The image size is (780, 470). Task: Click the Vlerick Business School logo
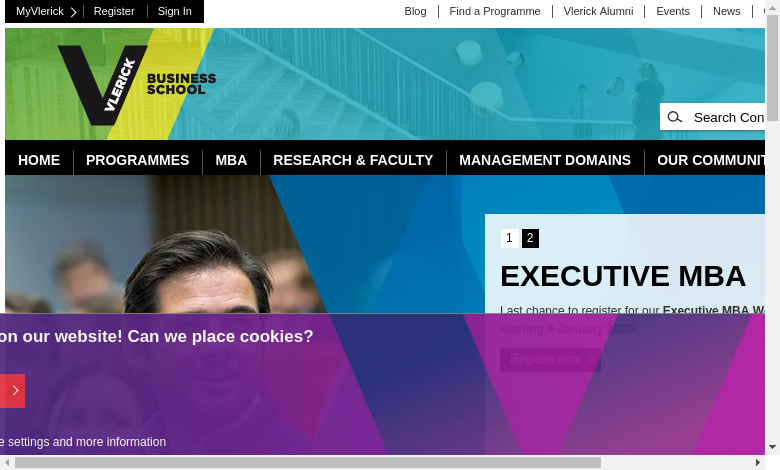click(x=136, y=84)
